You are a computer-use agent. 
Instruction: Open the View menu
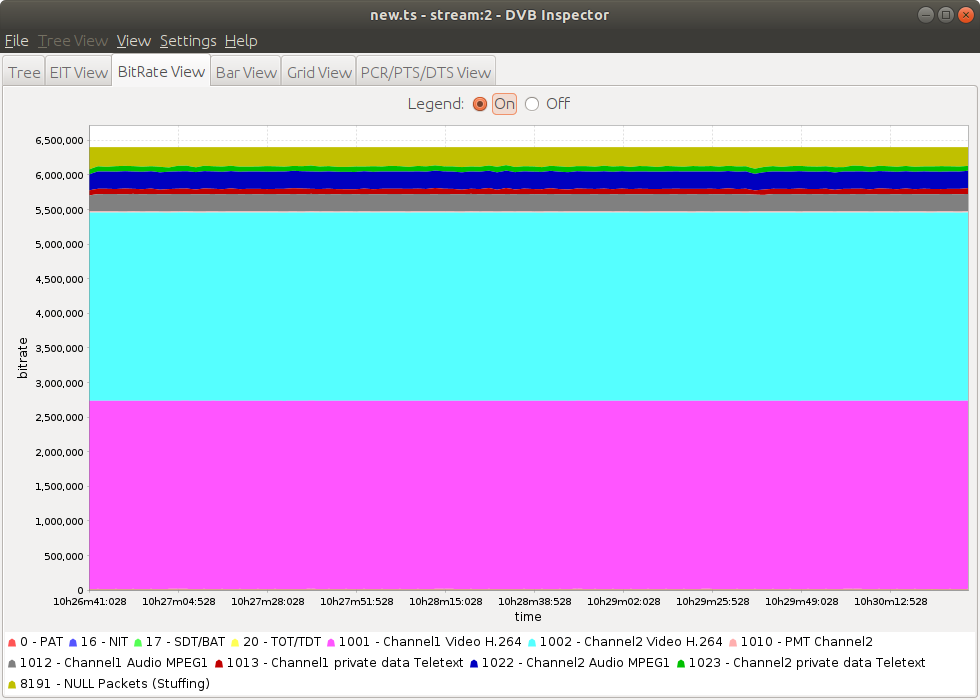133,41
